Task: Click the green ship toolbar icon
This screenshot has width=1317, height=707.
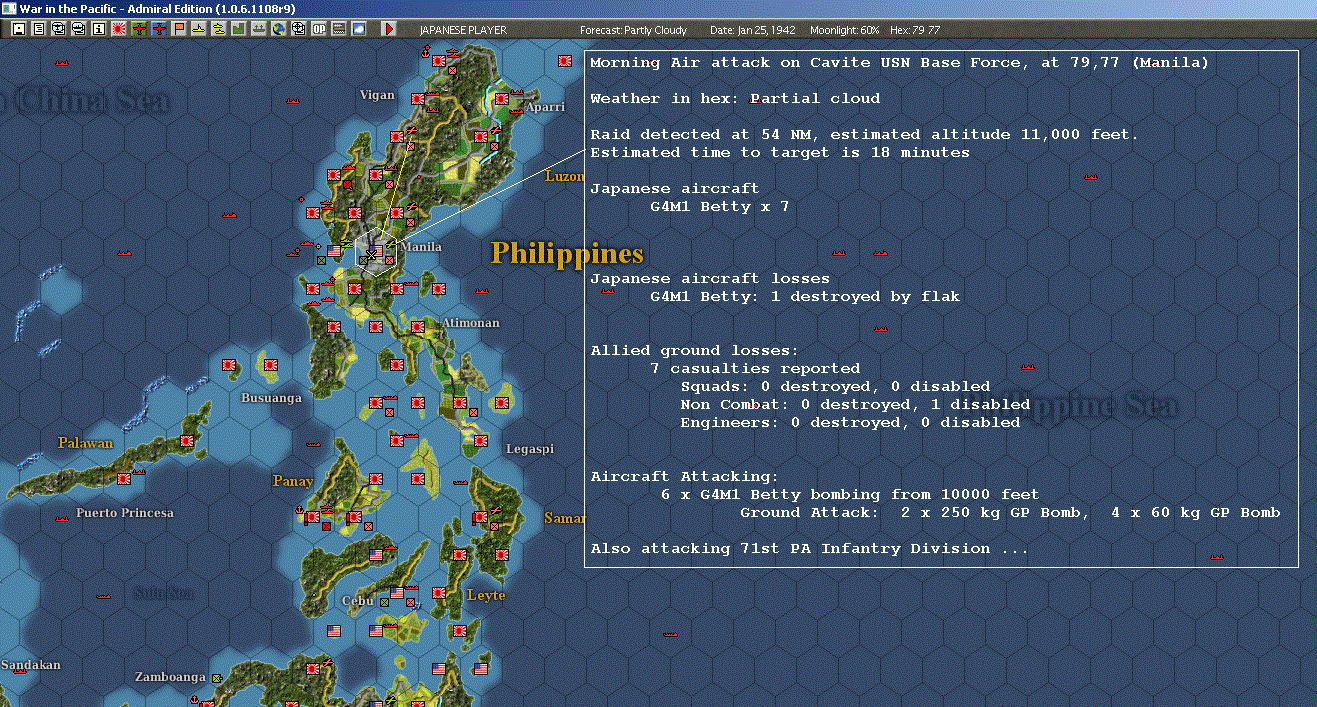Action: 258,30
